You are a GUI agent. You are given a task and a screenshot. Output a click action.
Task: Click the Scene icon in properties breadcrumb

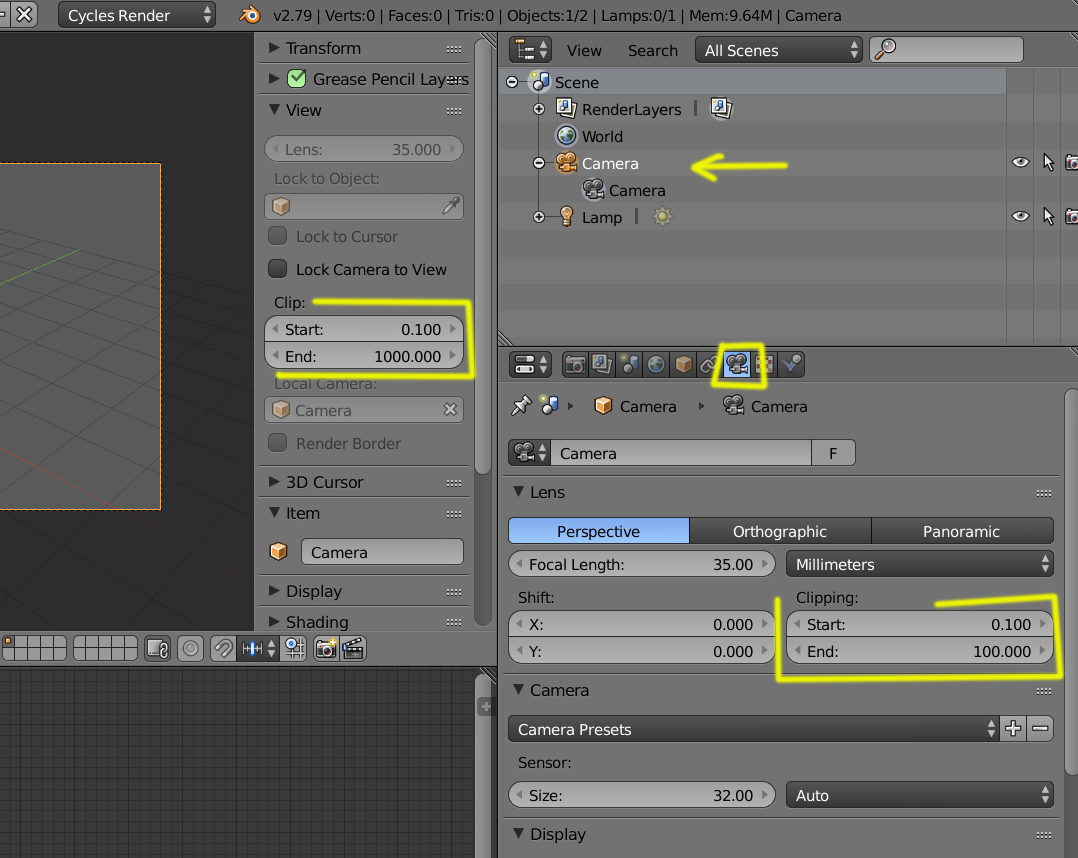pyautogui.click(x=549, y=406)
